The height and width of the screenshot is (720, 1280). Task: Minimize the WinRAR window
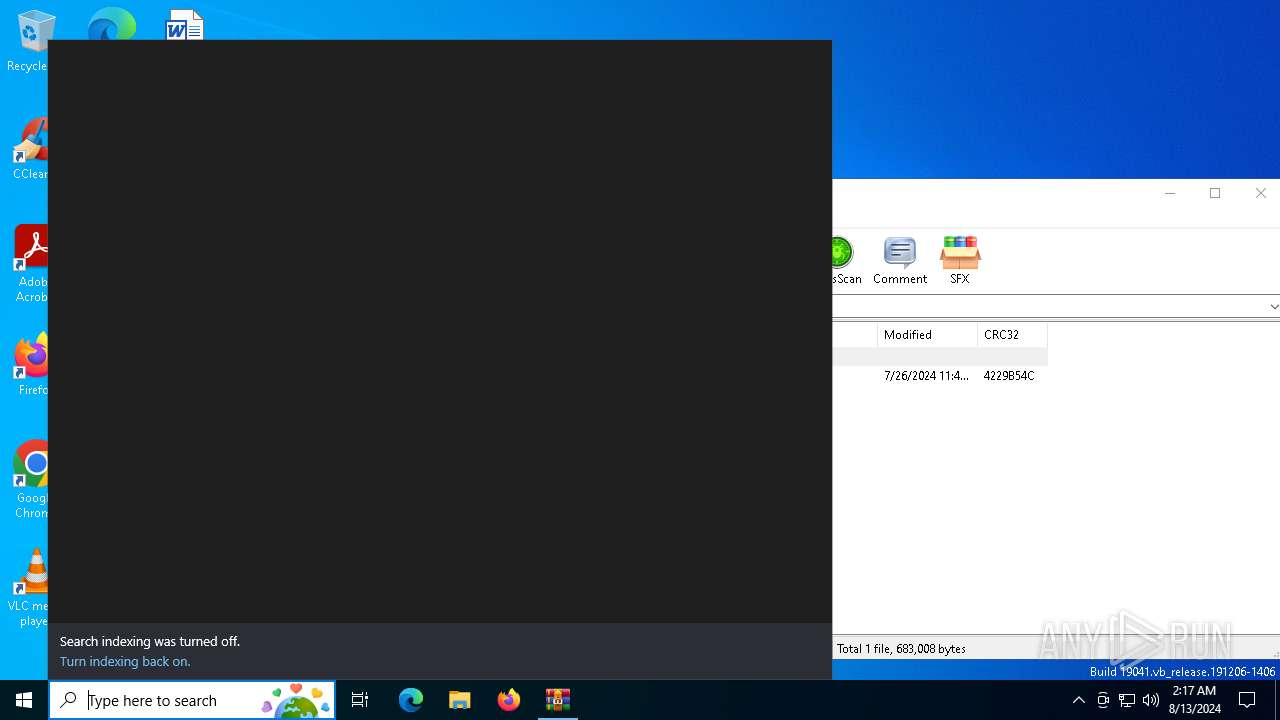(1170, 193)
